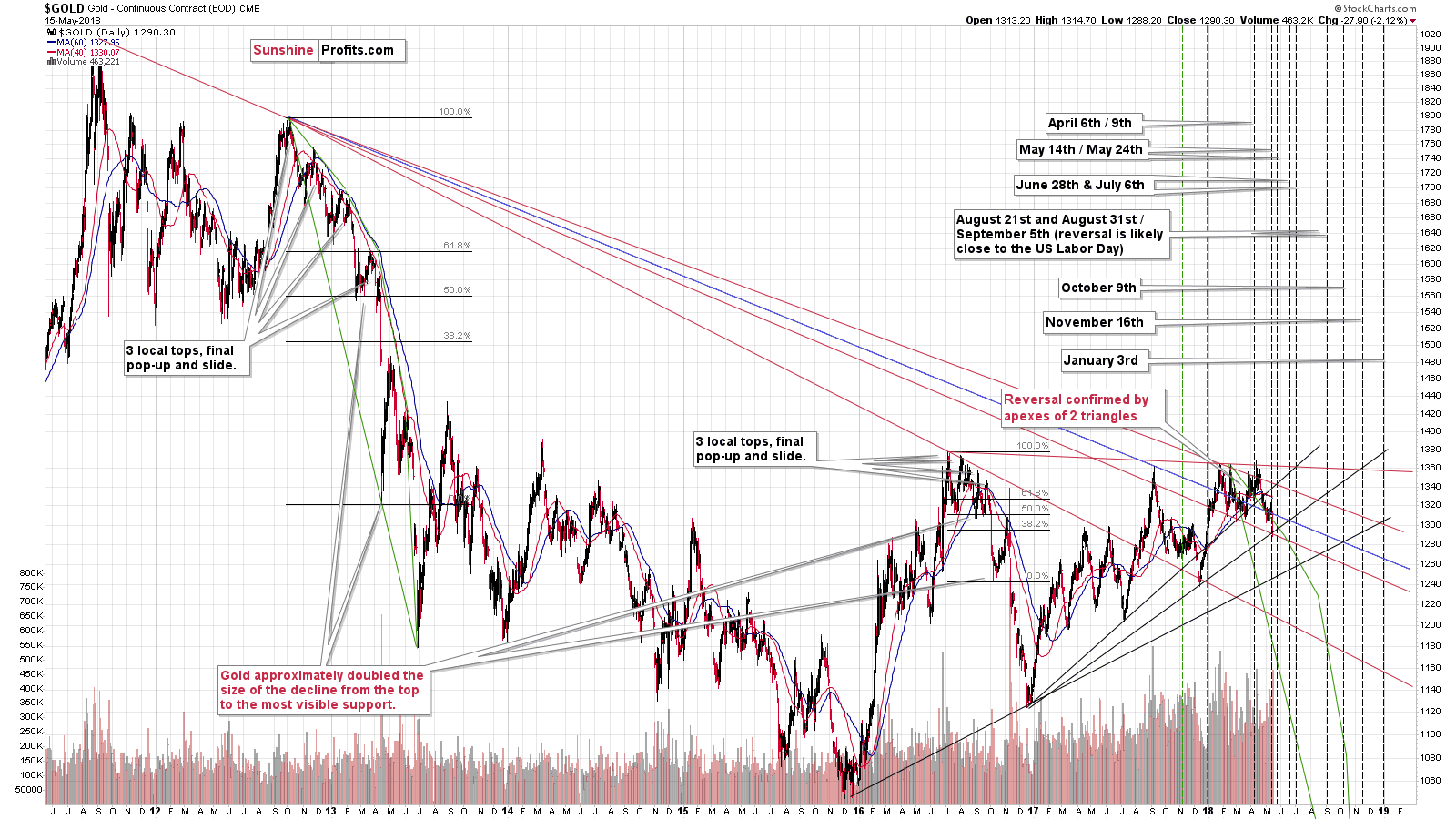Click the '12' year label on time axis

(x=156, y=811)
